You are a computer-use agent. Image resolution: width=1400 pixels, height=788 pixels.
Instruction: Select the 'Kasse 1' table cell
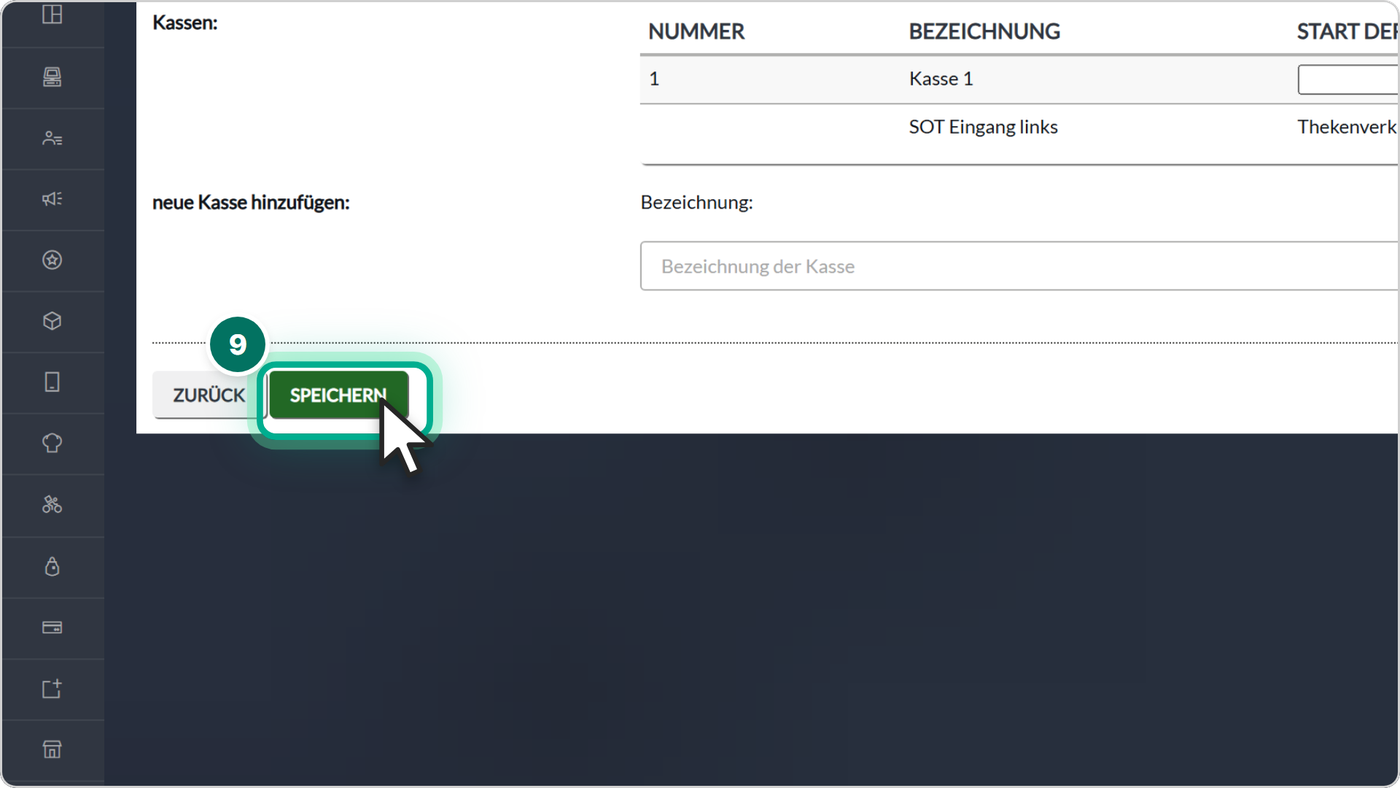pyautogui.click(x=941, y=79)
